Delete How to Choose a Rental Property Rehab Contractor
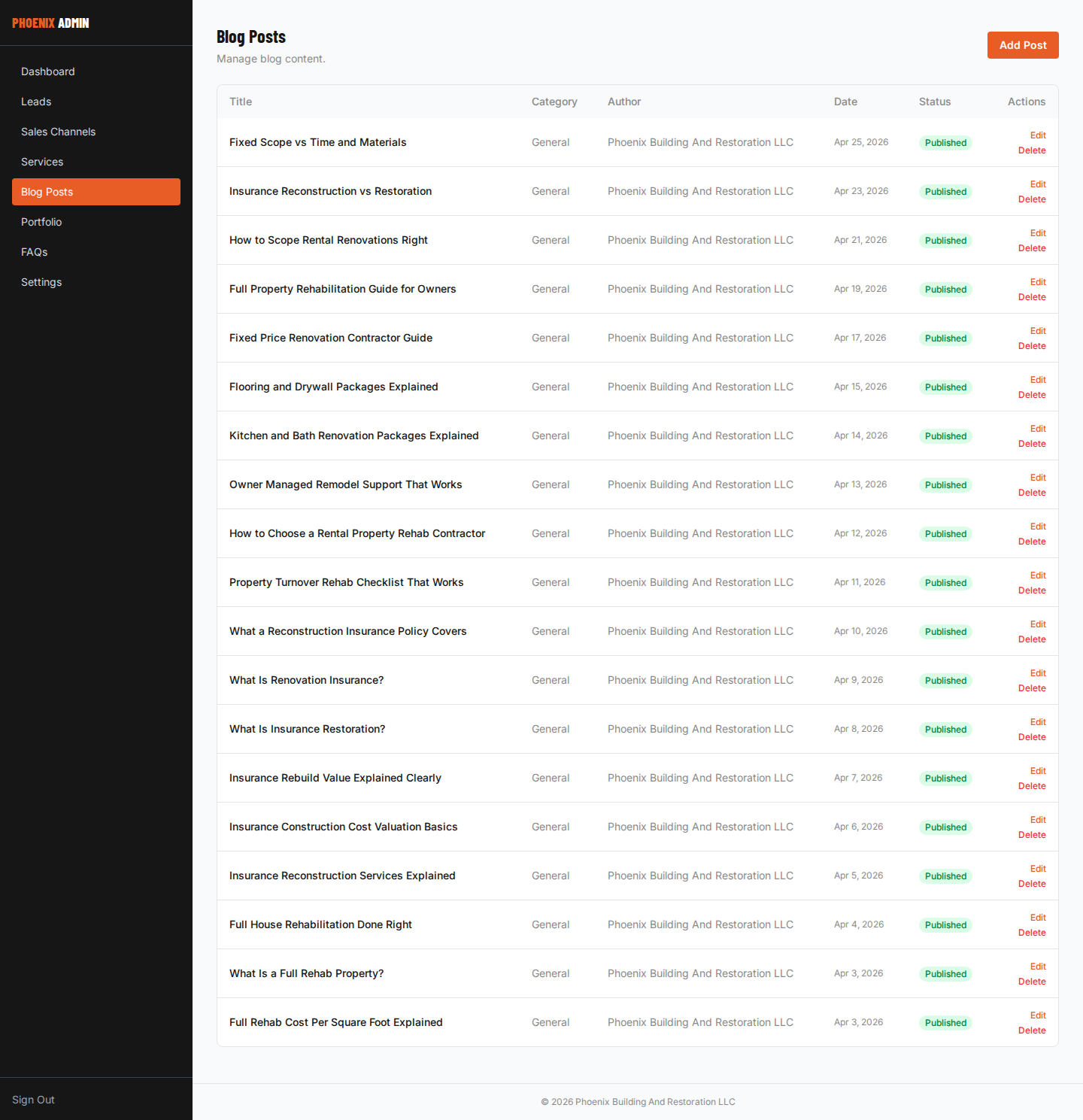The width and height of the screenshot is (1083, 1120). [x=1032, y=542]
